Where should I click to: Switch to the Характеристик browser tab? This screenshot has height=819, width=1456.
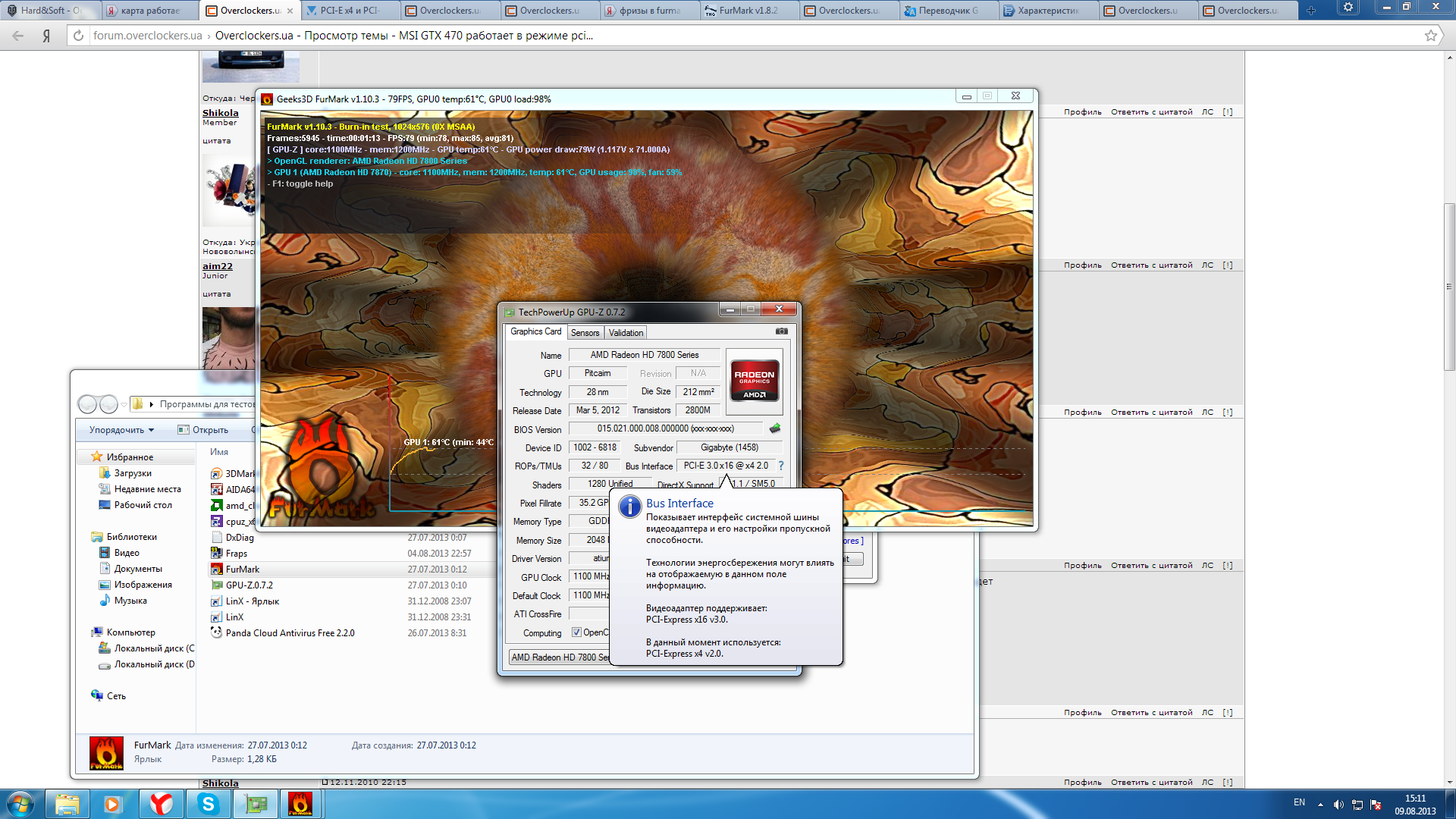point(1048,11)
